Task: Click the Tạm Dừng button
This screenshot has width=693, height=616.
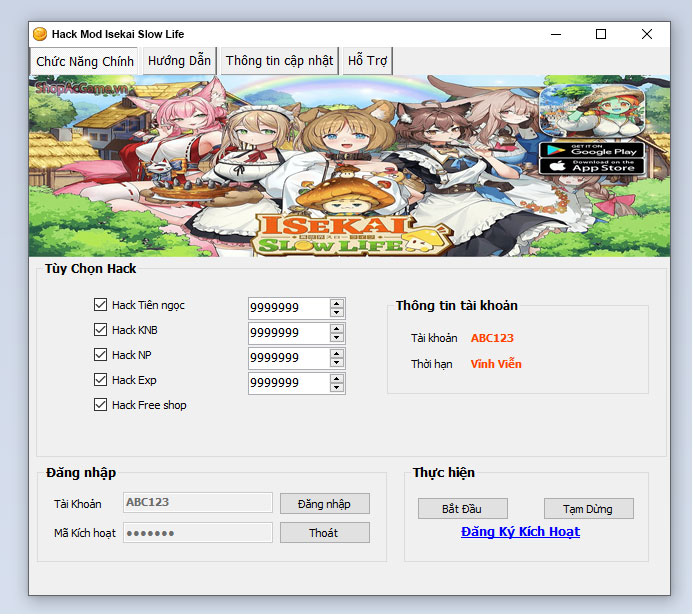Action: click(x=588, y=509)
